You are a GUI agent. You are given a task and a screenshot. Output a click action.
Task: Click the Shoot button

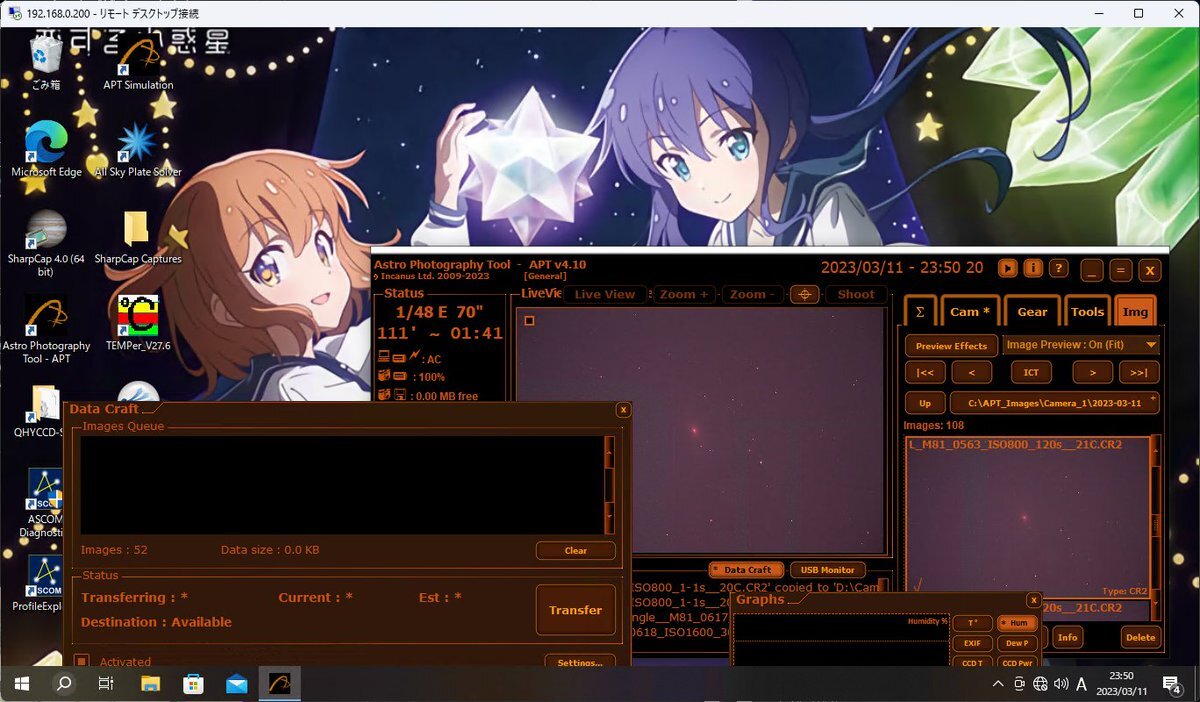point(855,294)
